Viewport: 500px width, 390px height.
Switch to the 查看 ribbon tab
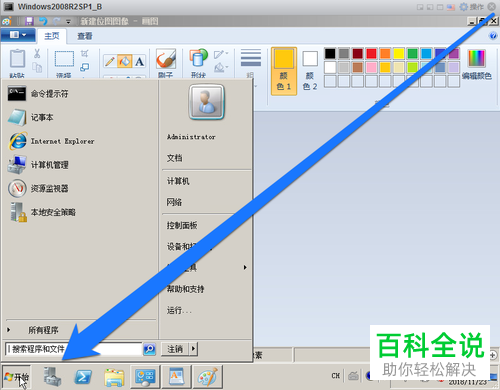point(85,36)
